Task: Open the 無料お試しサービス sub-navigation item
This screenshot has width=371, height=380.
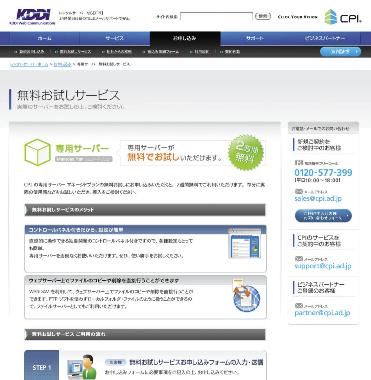Action: [74, 52]
